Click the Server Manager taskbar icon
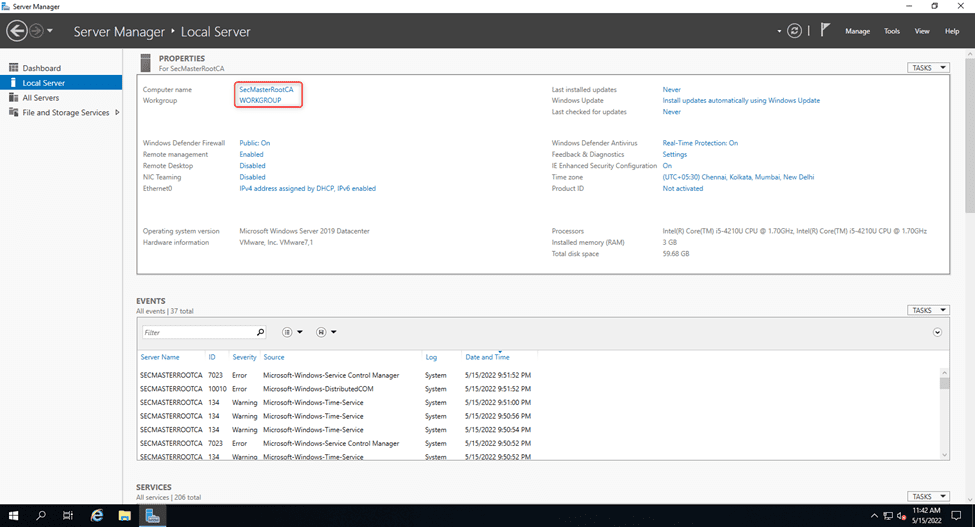The width and height of the screenshot is (975, 527). coord(153,516)
